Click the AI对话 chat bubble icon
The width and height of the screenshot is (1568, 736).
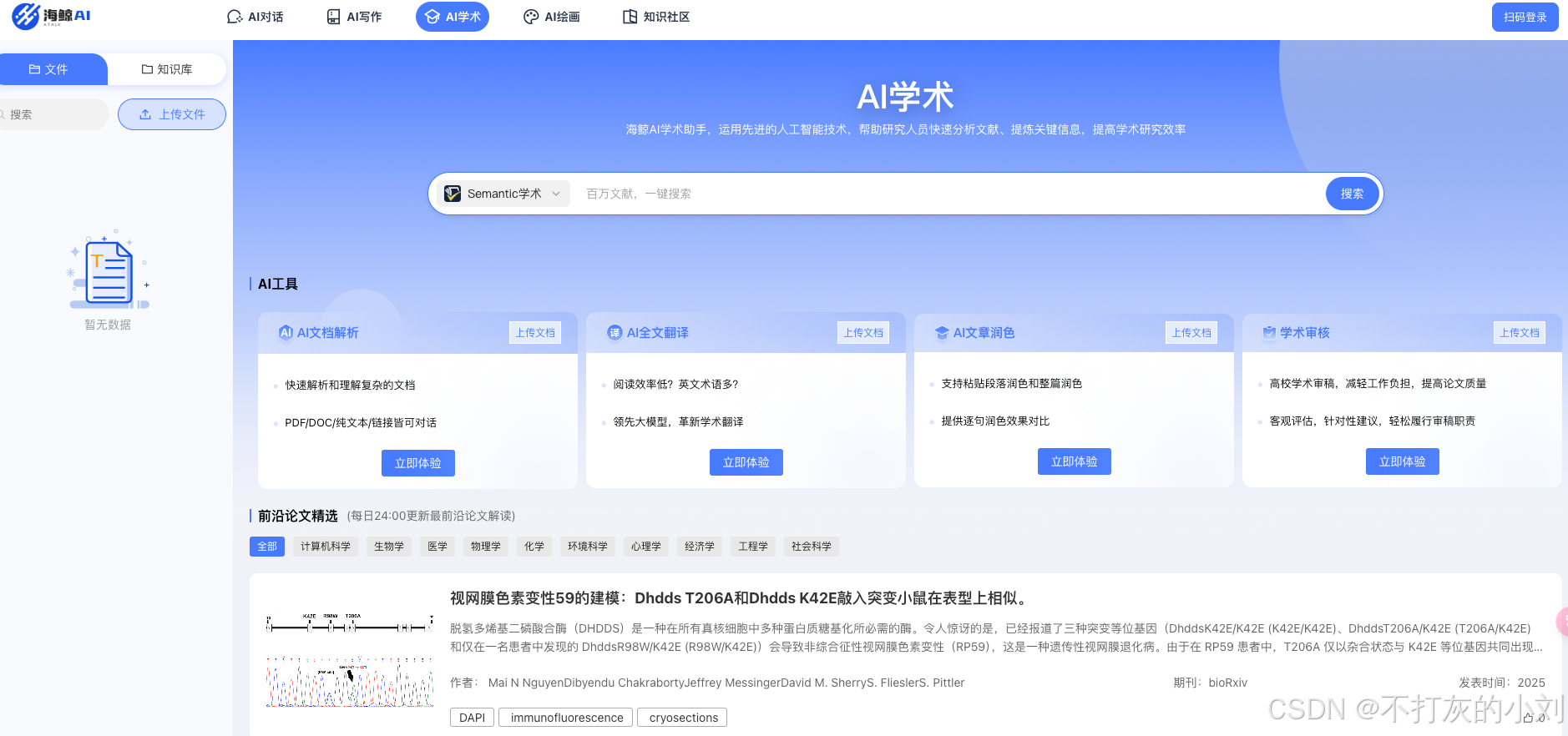pyautogui.click(x=235, y=17)
